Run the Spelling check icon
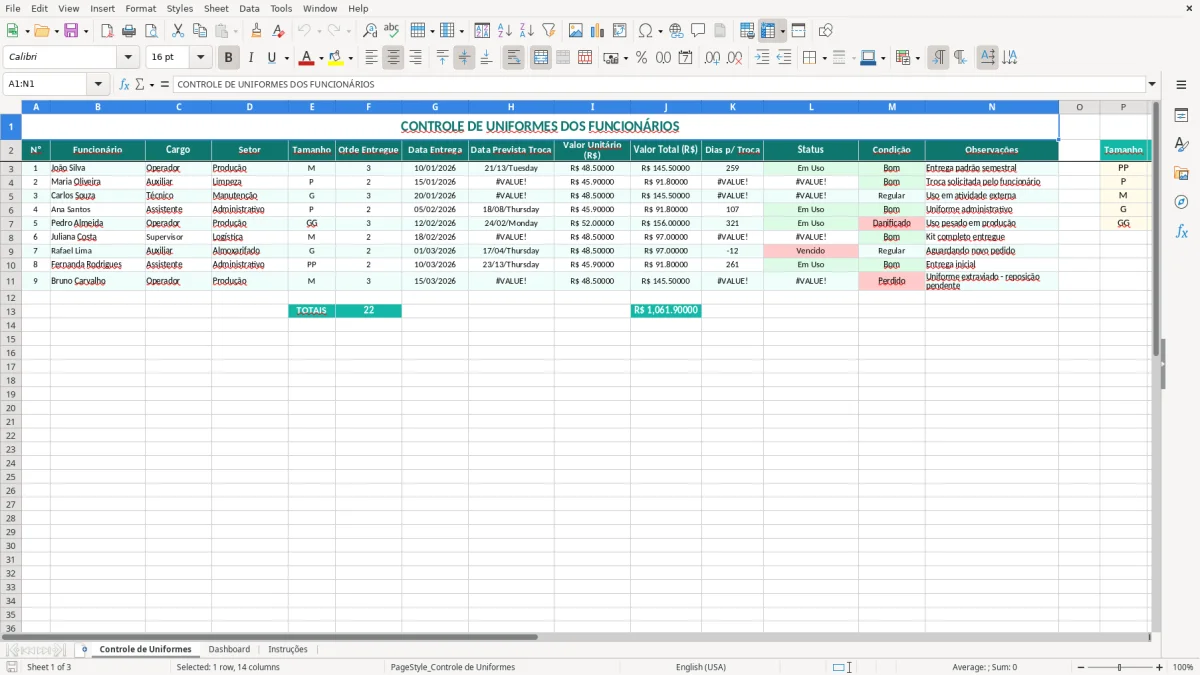Image resolution: width=1200 pixels, height=675 pixels. tap(392, 31)
